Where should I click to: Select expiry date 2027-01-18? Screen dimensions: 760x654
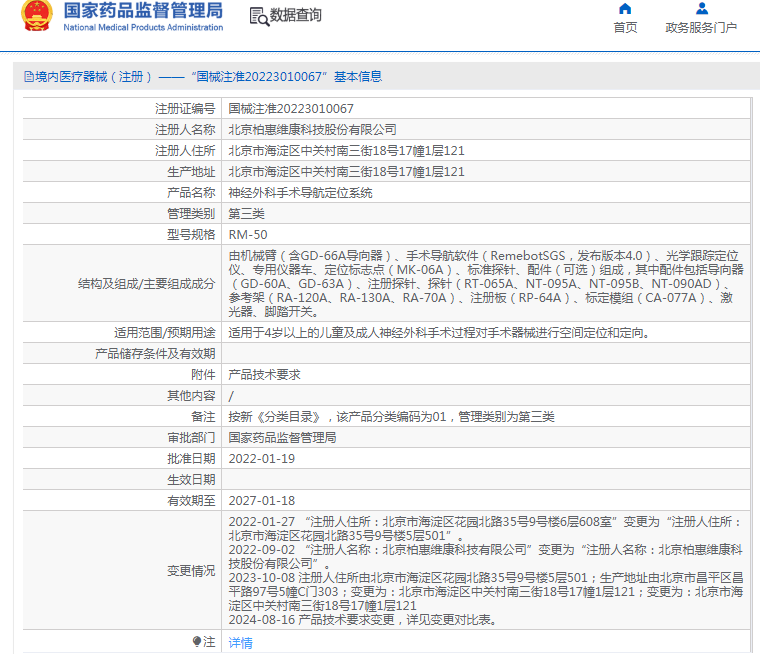tap(262, 501)
